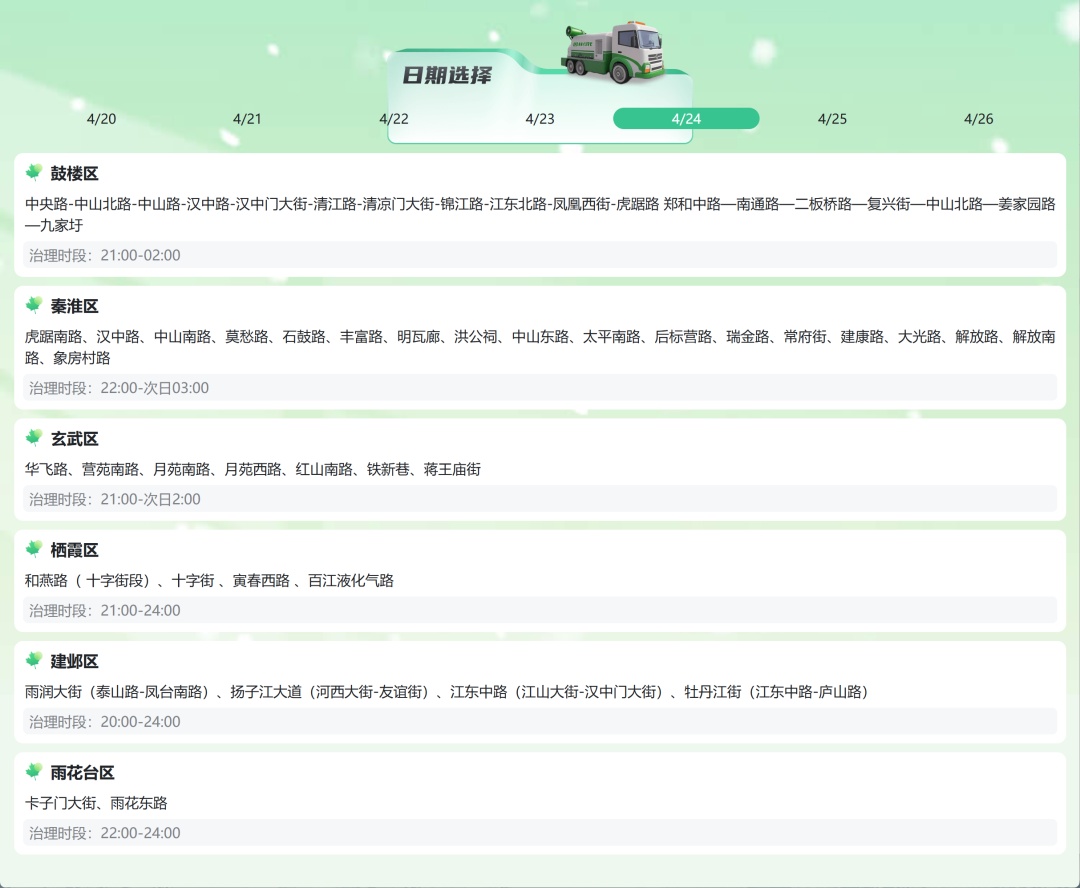Click the green spray truck illustration
1080x888 pixels.
[612, 52]
